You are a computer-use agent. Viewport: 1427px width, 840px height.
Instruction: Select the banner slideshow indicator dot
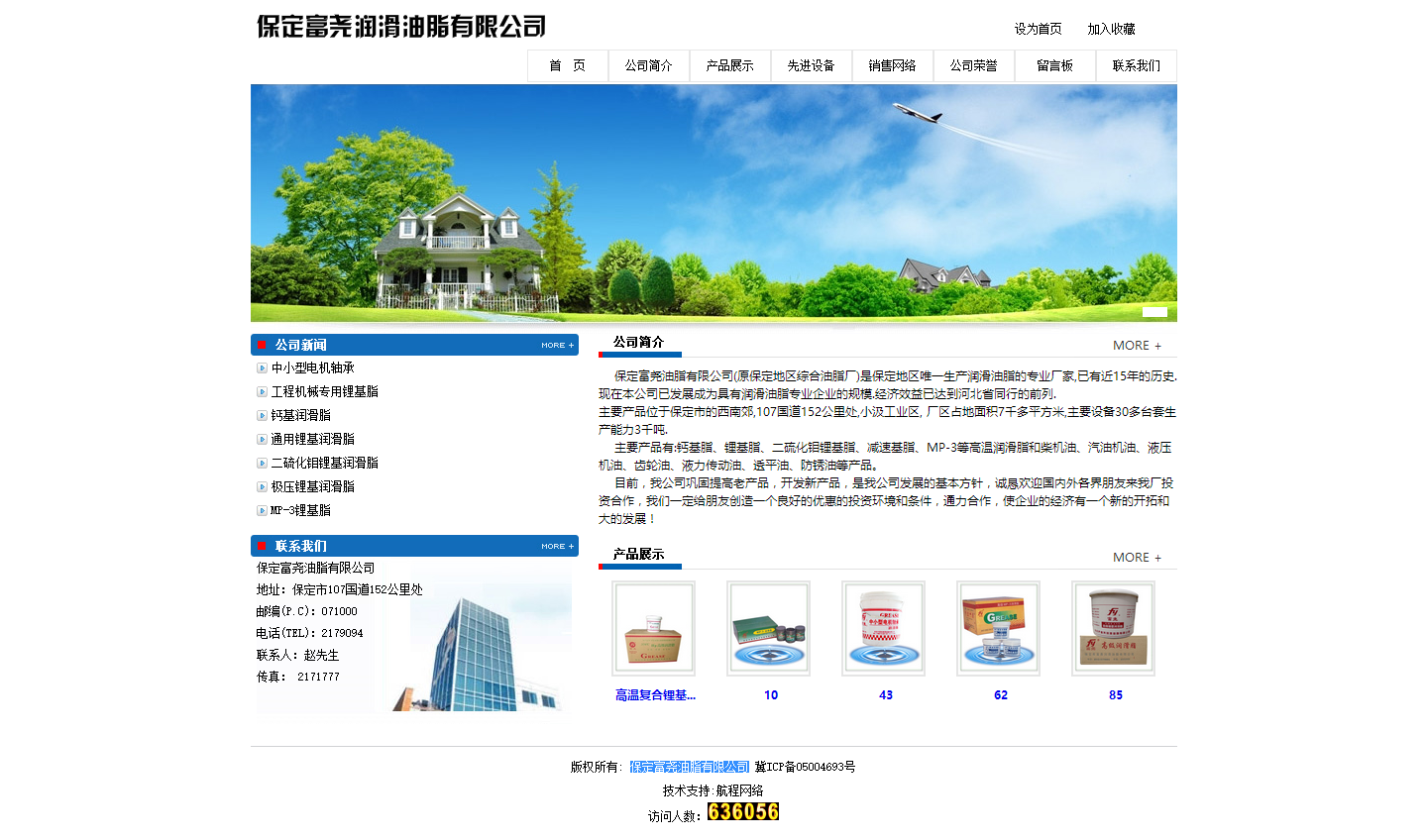1155,312
